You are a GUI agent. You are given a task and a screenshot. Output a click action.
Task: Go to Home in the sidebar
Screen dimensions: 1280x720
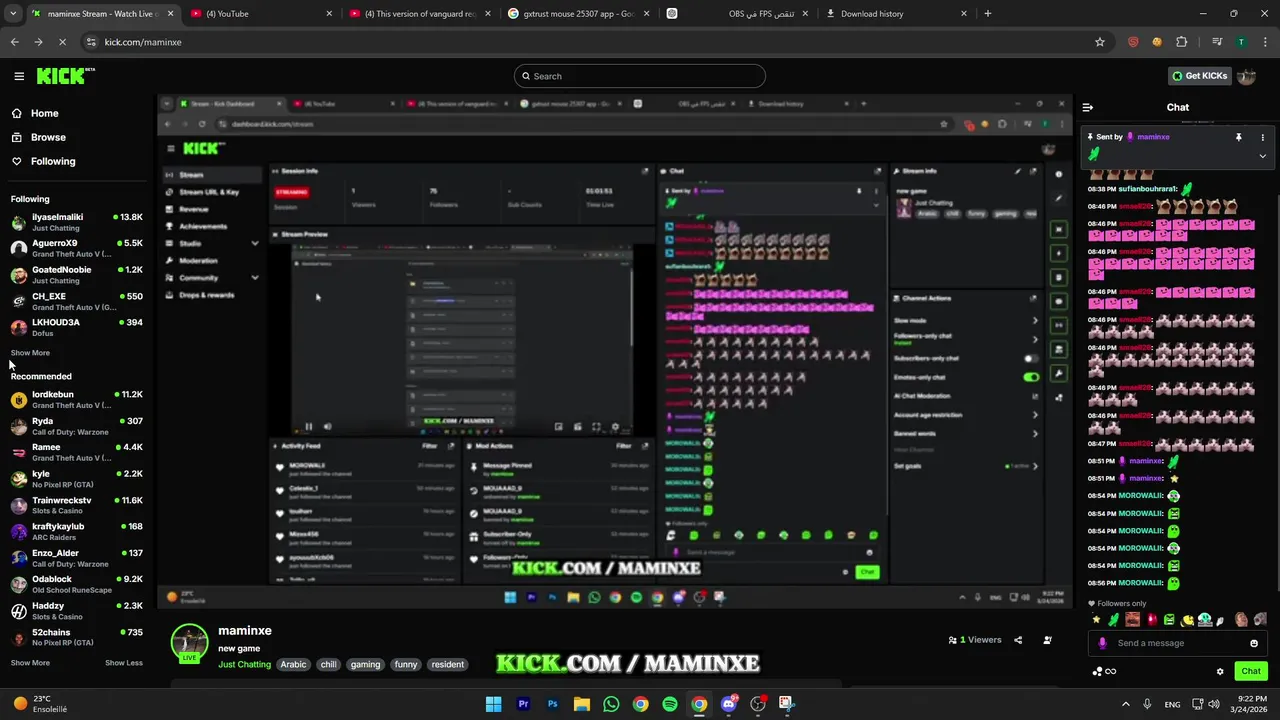[35, 113]
